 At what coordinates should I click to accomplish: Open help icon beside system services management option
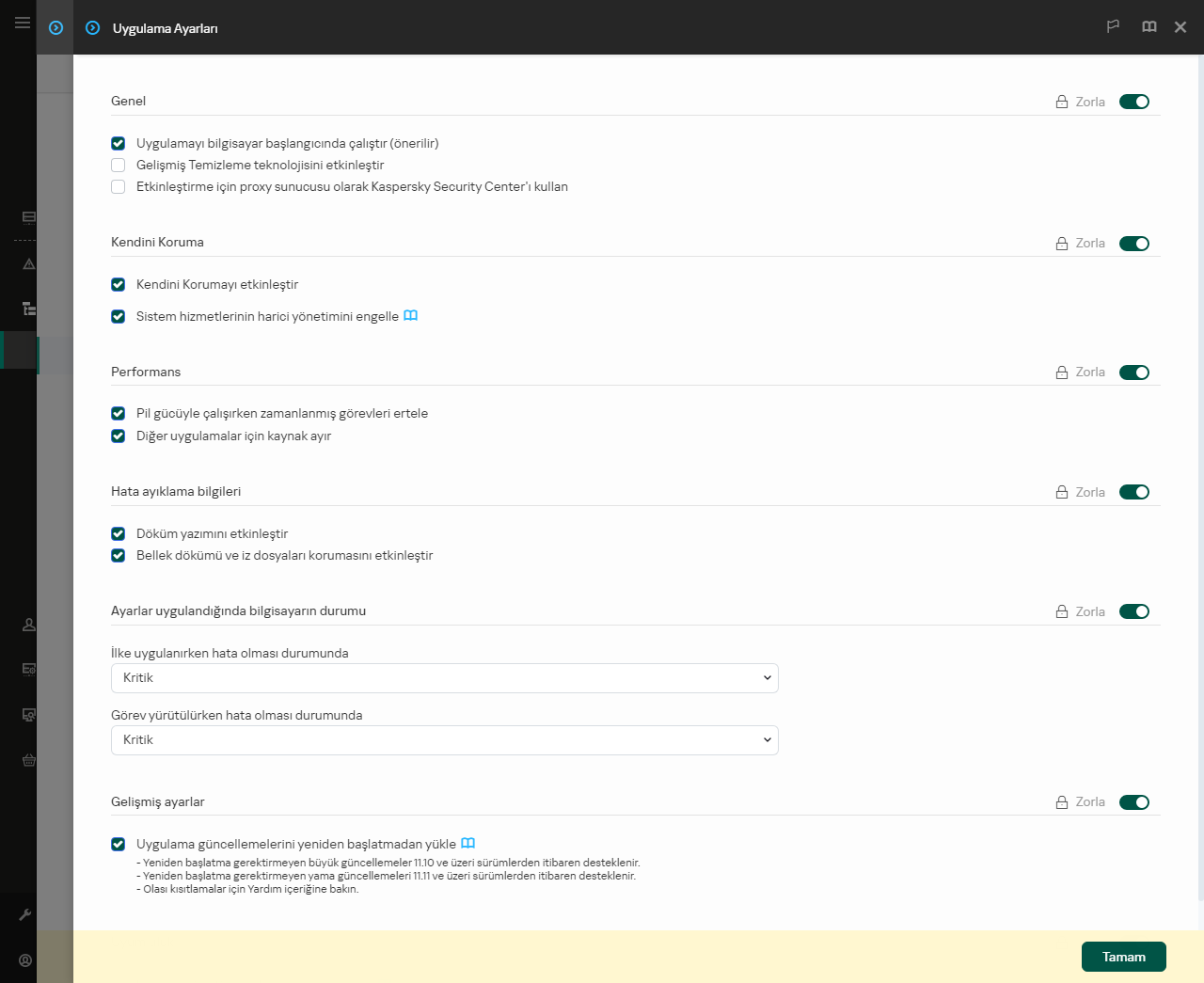point(410,316)
